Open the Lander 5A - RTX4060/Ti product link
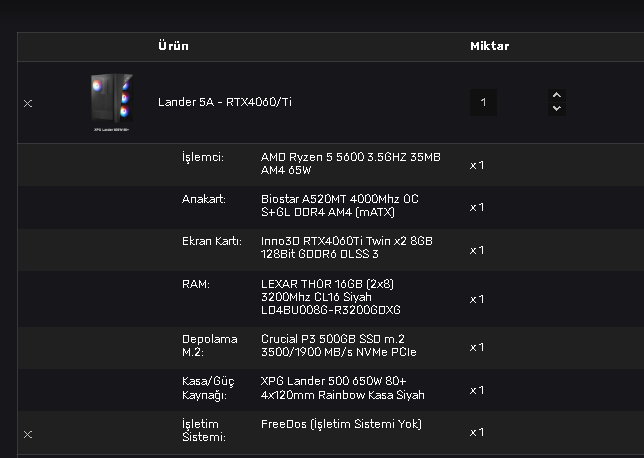This screenshot has height=458, width=644. 225,102
